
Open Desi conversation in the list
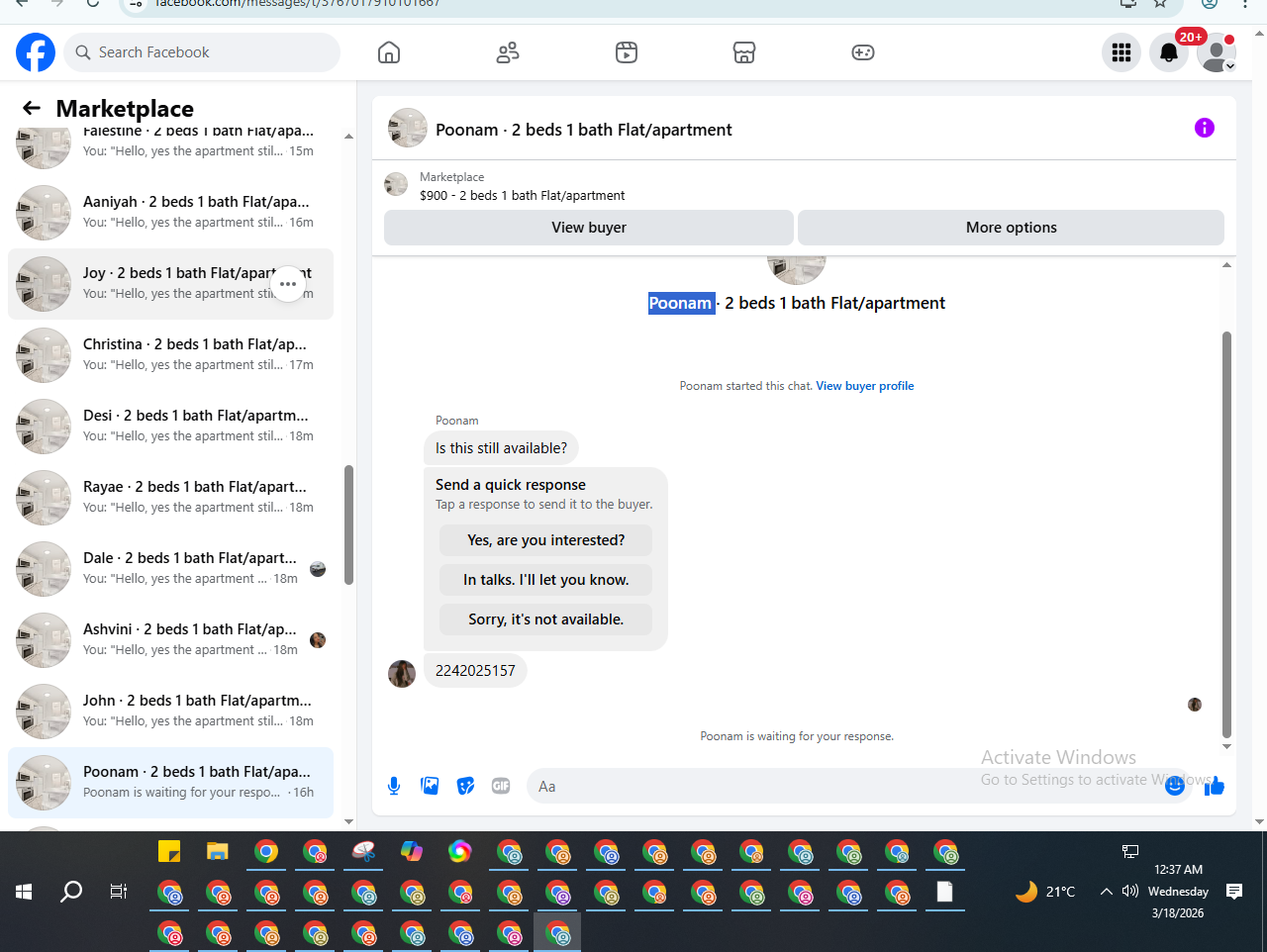coord(170,427)
